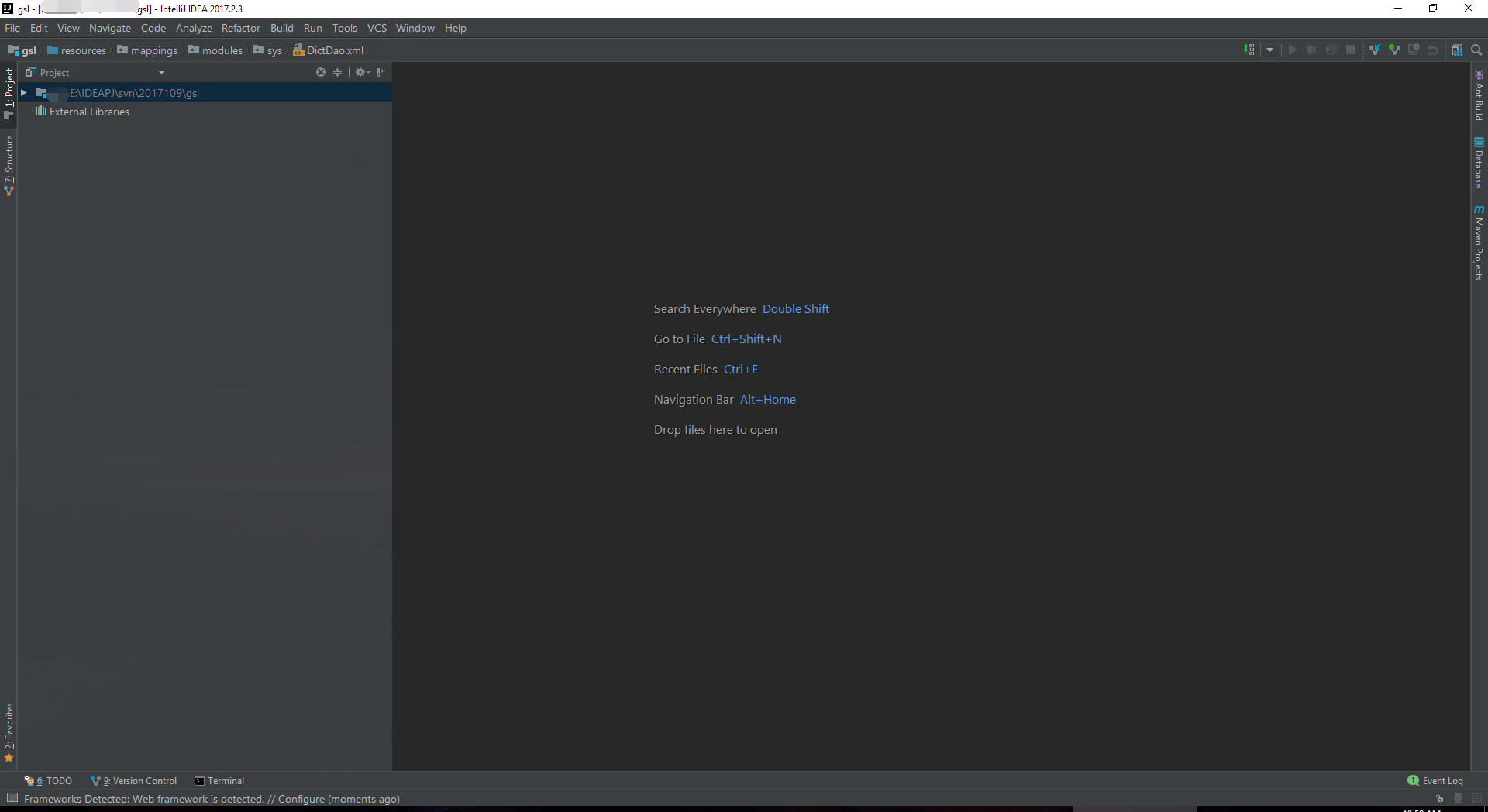Image resolution: width=1488 pixels, height=812 pixels.
Task: Click the Run play icon
Action: pyautogui.click(x=1292, y=50)
